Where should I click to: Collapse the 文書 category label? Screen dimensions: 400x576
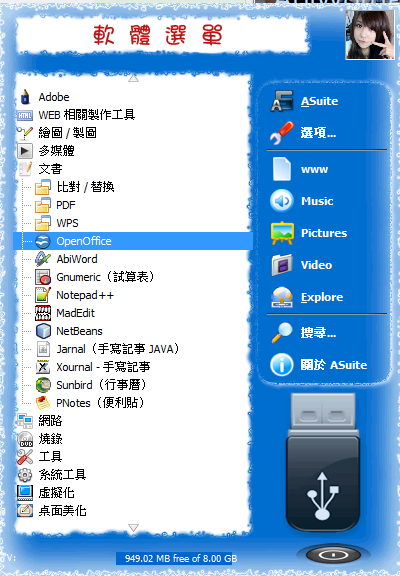click(50, 169)
